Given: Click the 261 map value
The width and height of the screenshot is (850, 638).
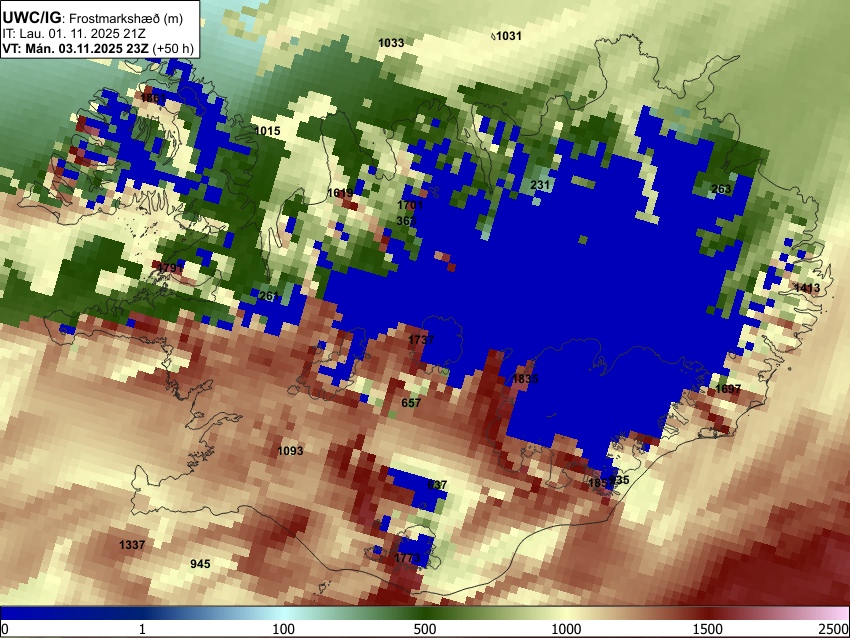Looking at the screenshot, I should (x=269, y=296).
